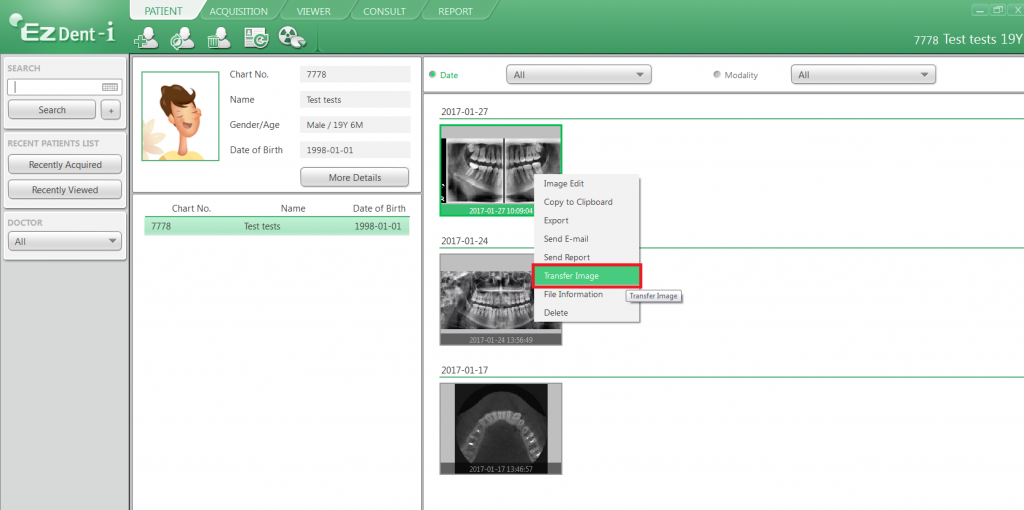Click the Edit Patient icon with pencil ring

point(182,38)
